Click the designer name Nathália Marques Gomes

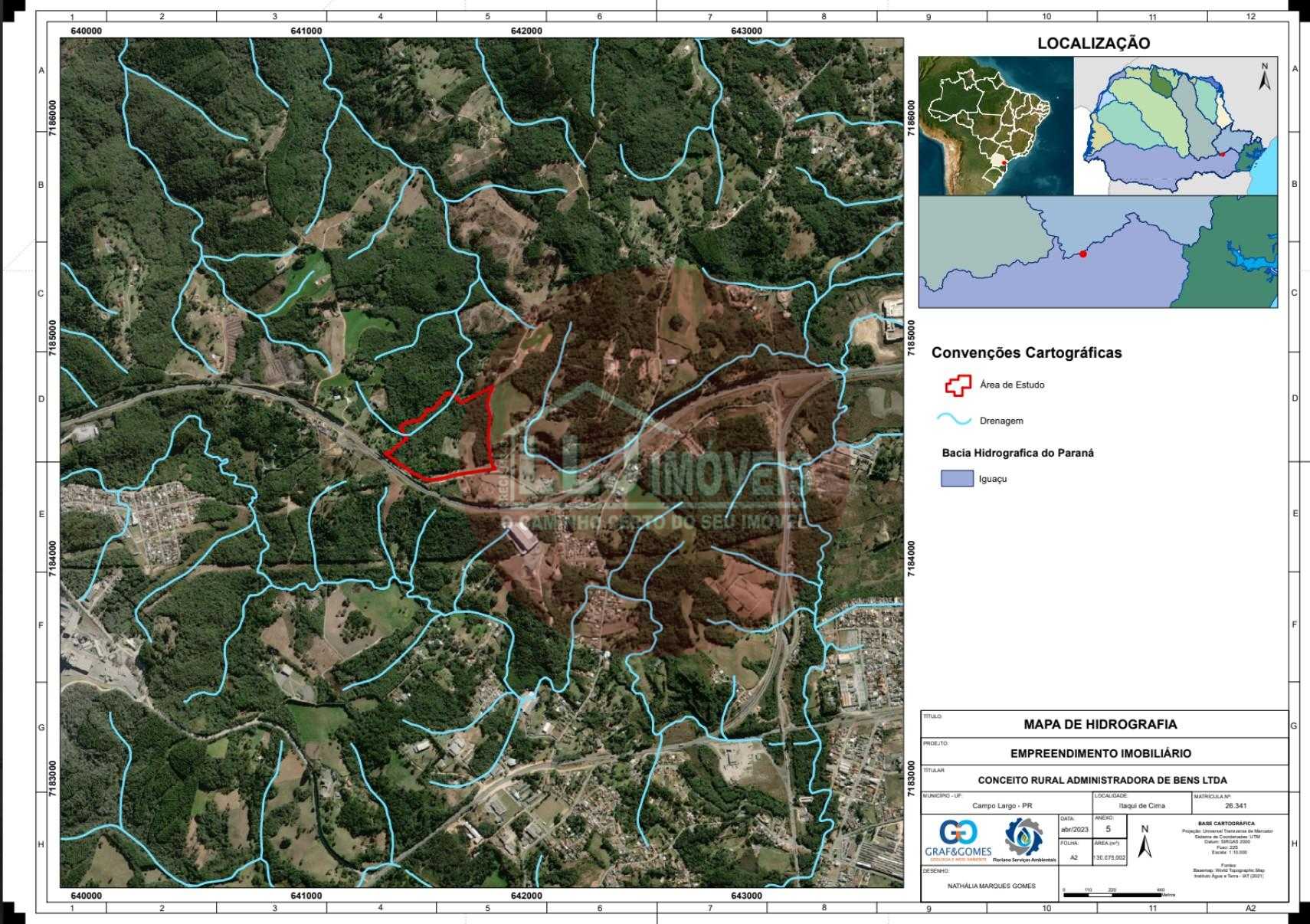point(991,886)
